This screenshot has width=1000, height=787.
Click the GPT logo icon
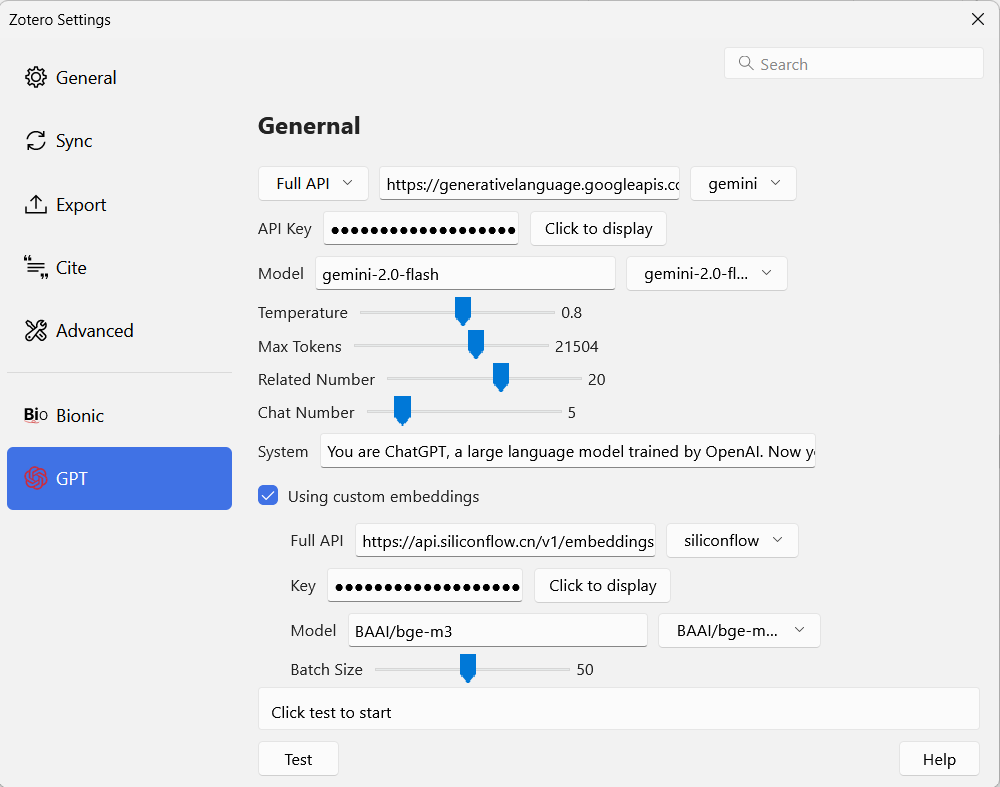point(36,479)
